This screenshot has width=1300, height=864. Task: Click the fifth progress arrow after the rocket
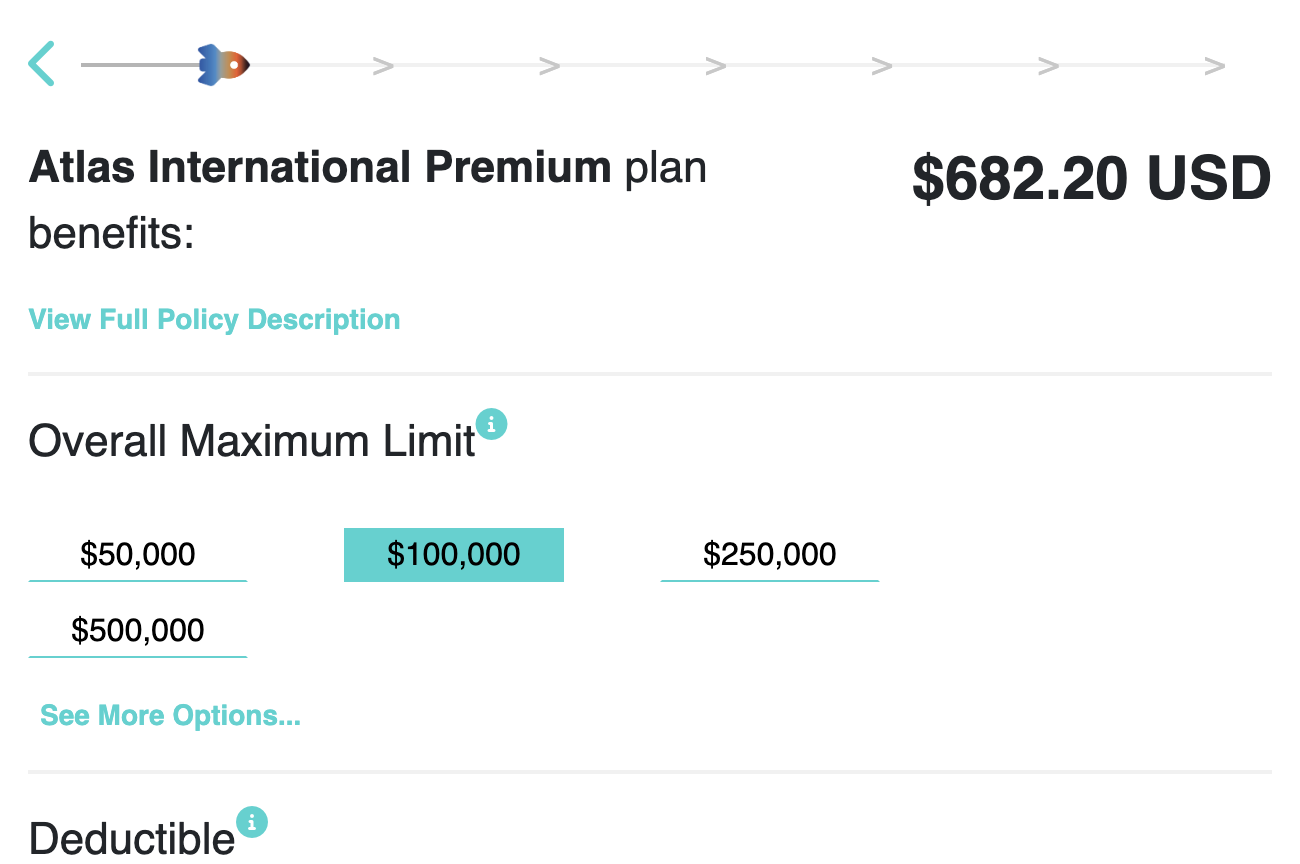point(1048,66)
